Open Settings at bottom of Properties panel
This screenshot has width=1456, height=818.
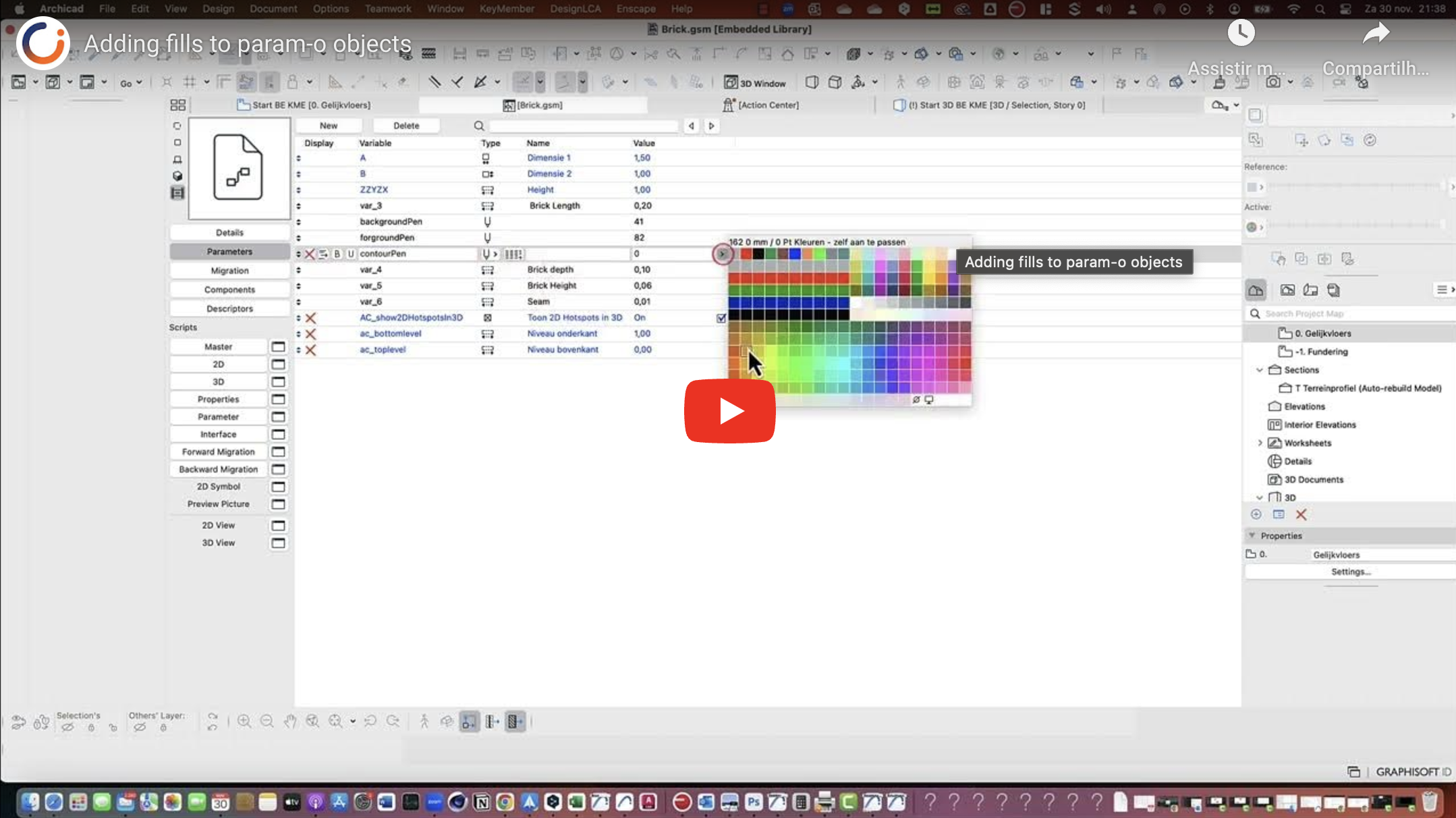point(1351,571)
